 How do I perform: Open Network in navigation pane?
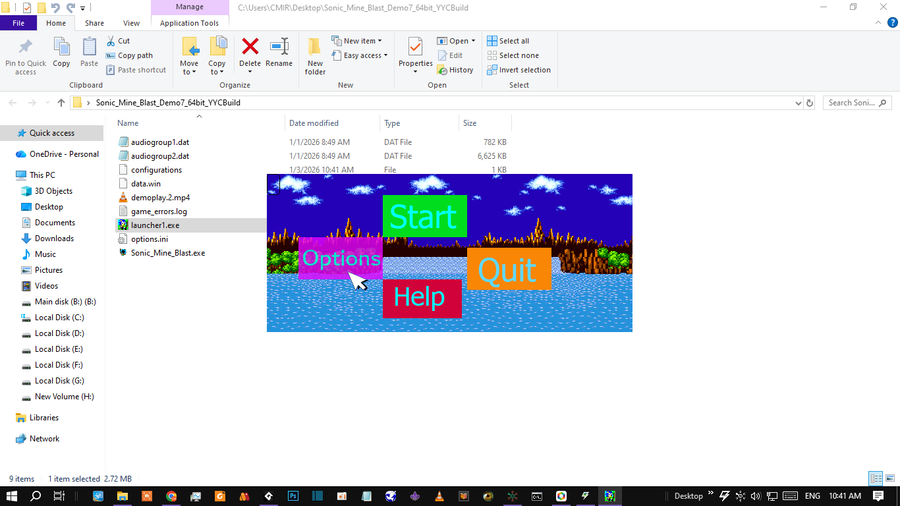pos(44,438)
